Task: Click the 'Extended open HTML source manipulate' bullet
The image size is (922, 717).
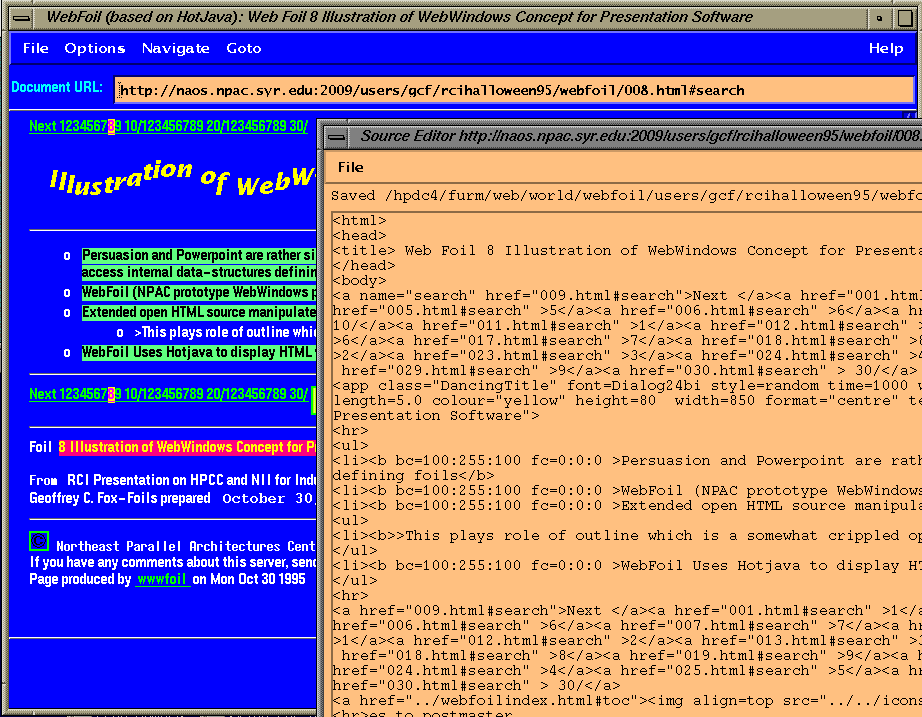Action: click(199, 312)
